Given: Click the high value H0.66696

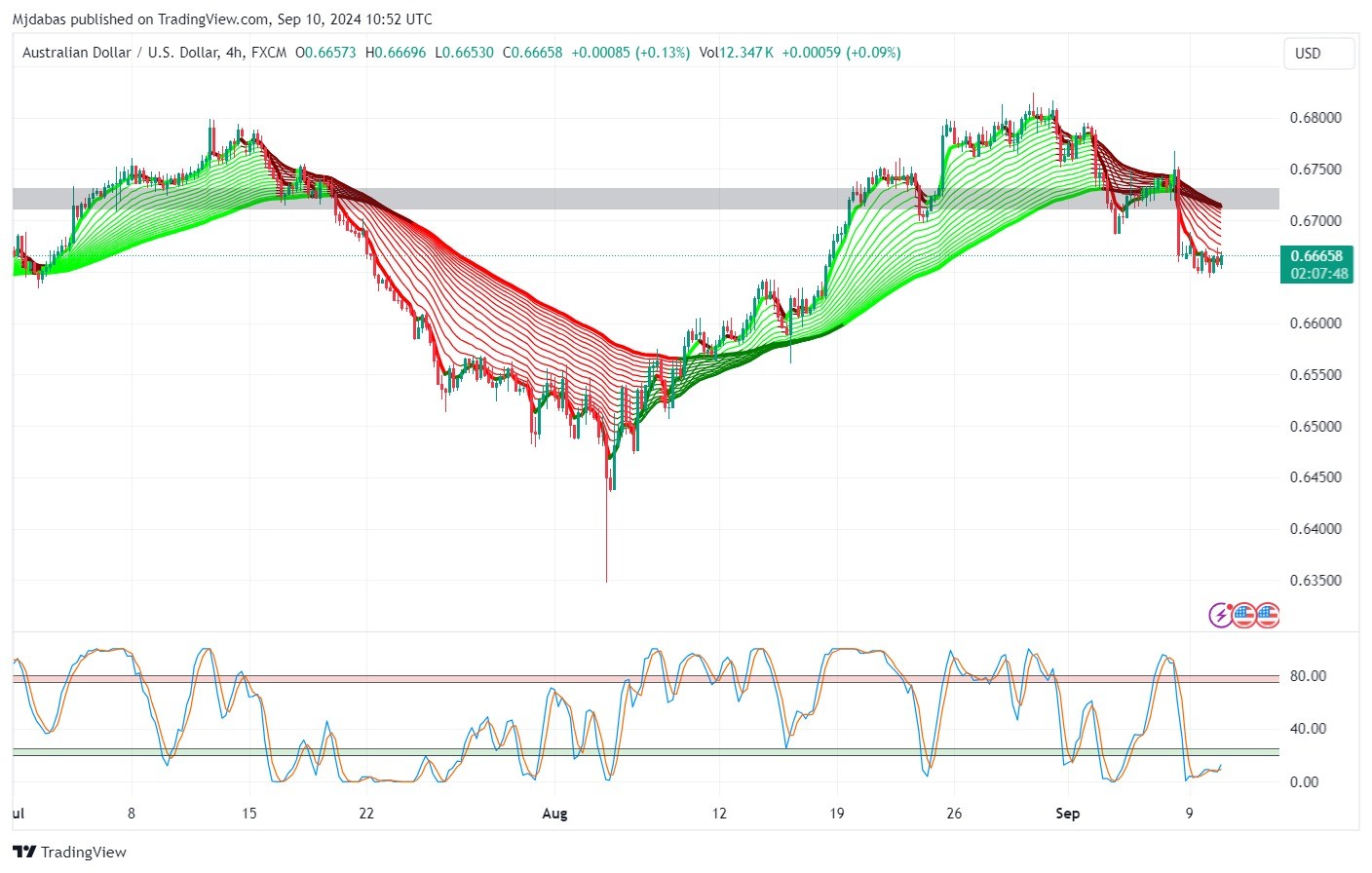Looking at the screenshot, I should [396, 53].
